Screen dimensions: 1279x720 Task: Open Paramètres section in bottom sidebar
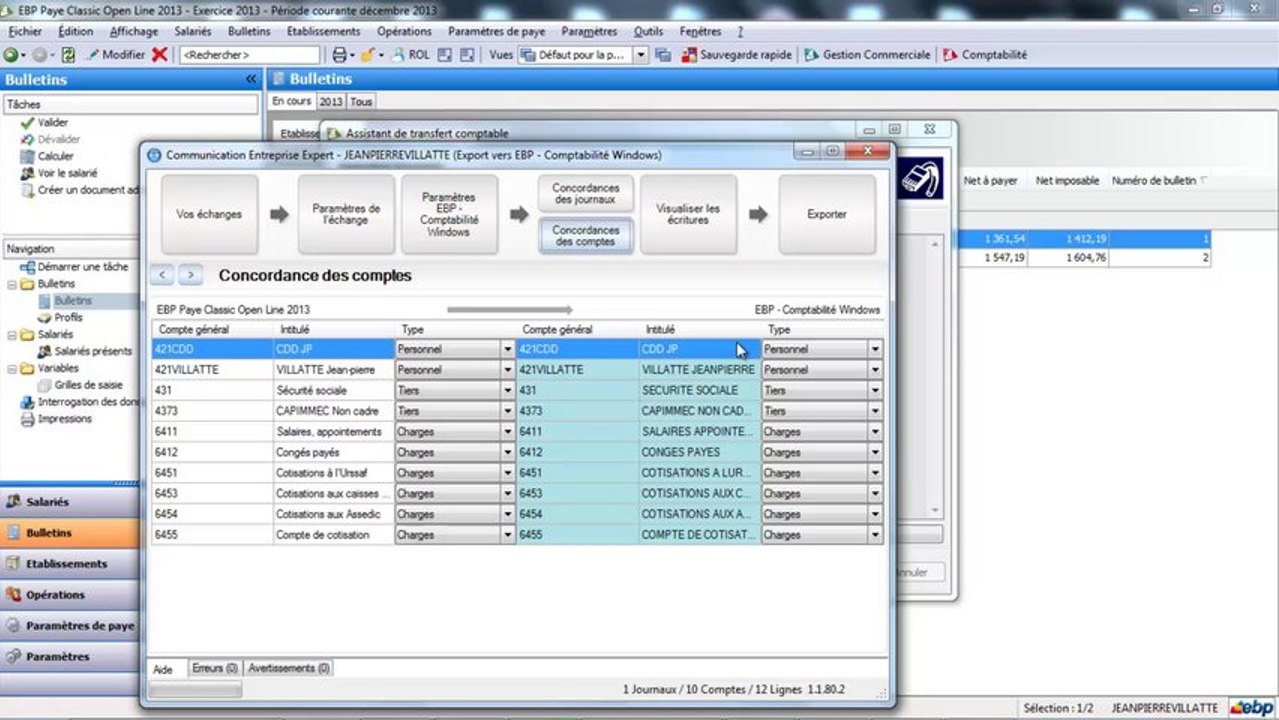click(x=70, y=657)
